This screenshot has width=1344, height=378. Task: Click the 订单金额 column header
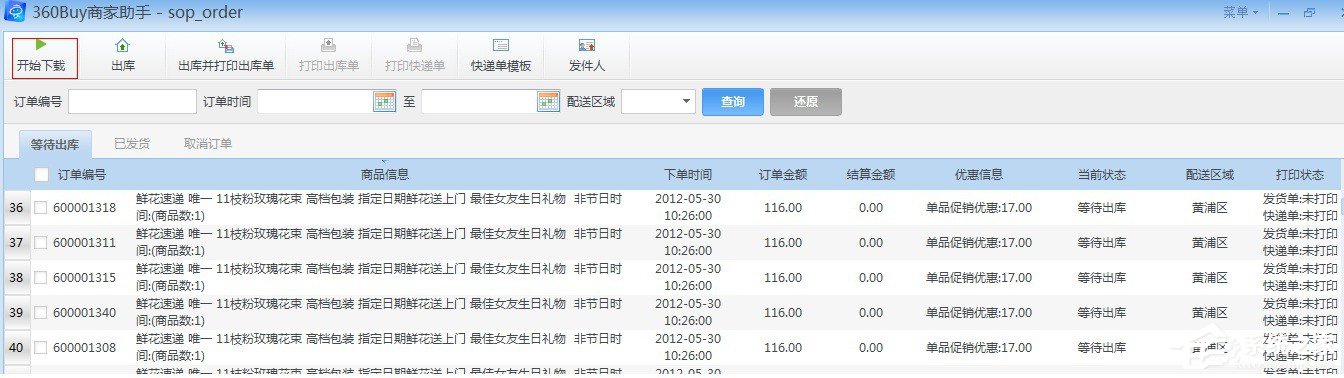783,175
